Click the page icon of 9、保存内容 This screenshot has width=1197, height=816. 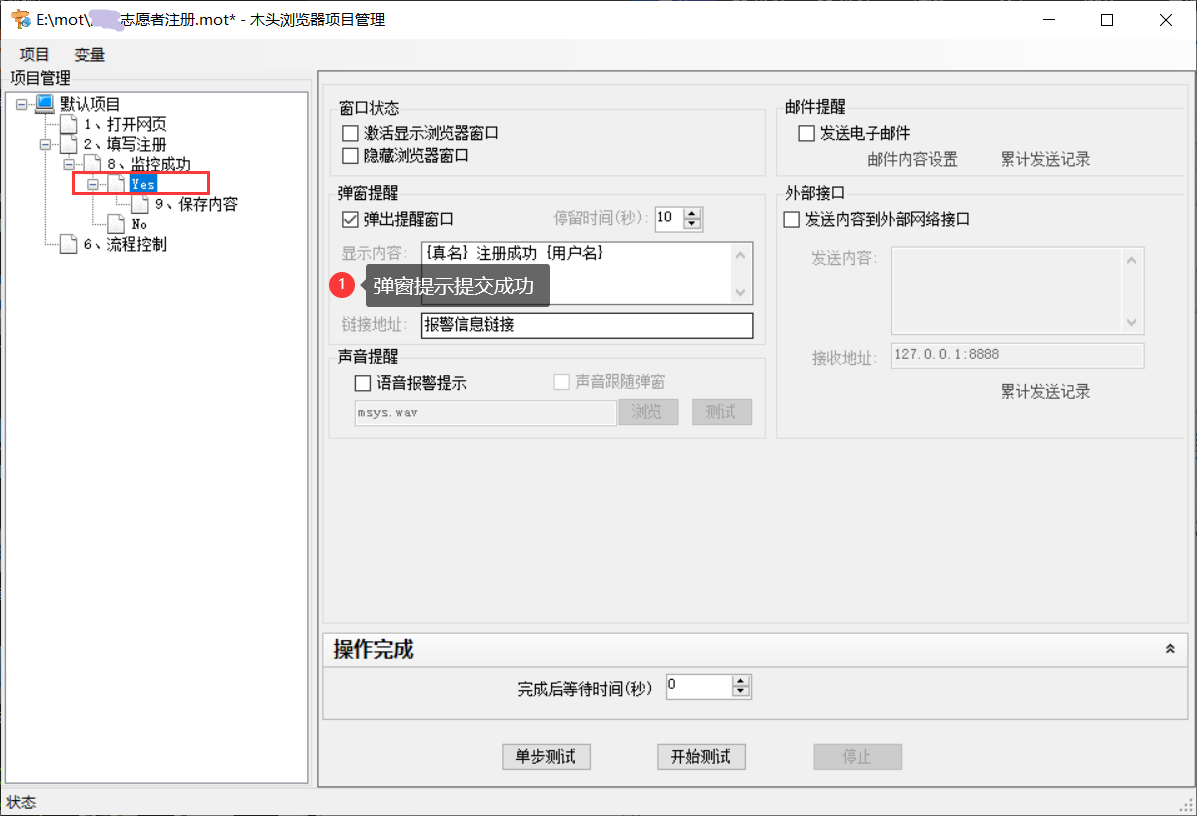[x=140, y=204]
